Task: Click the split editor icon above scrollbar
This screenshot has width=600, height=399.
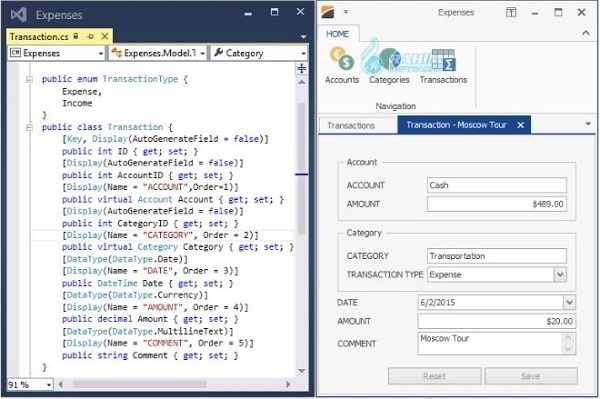Action: point(302,68)
